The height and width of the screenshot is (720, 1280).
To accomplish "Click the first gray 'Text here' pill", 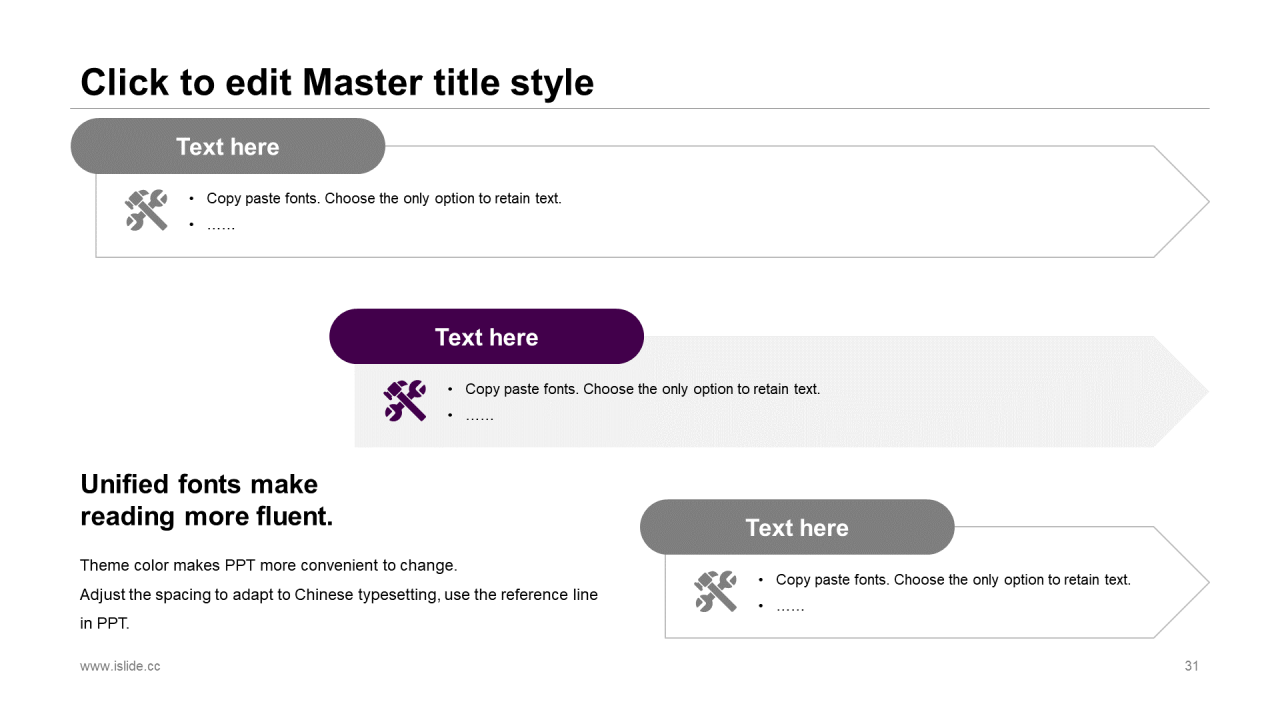I will coord(228,146).
